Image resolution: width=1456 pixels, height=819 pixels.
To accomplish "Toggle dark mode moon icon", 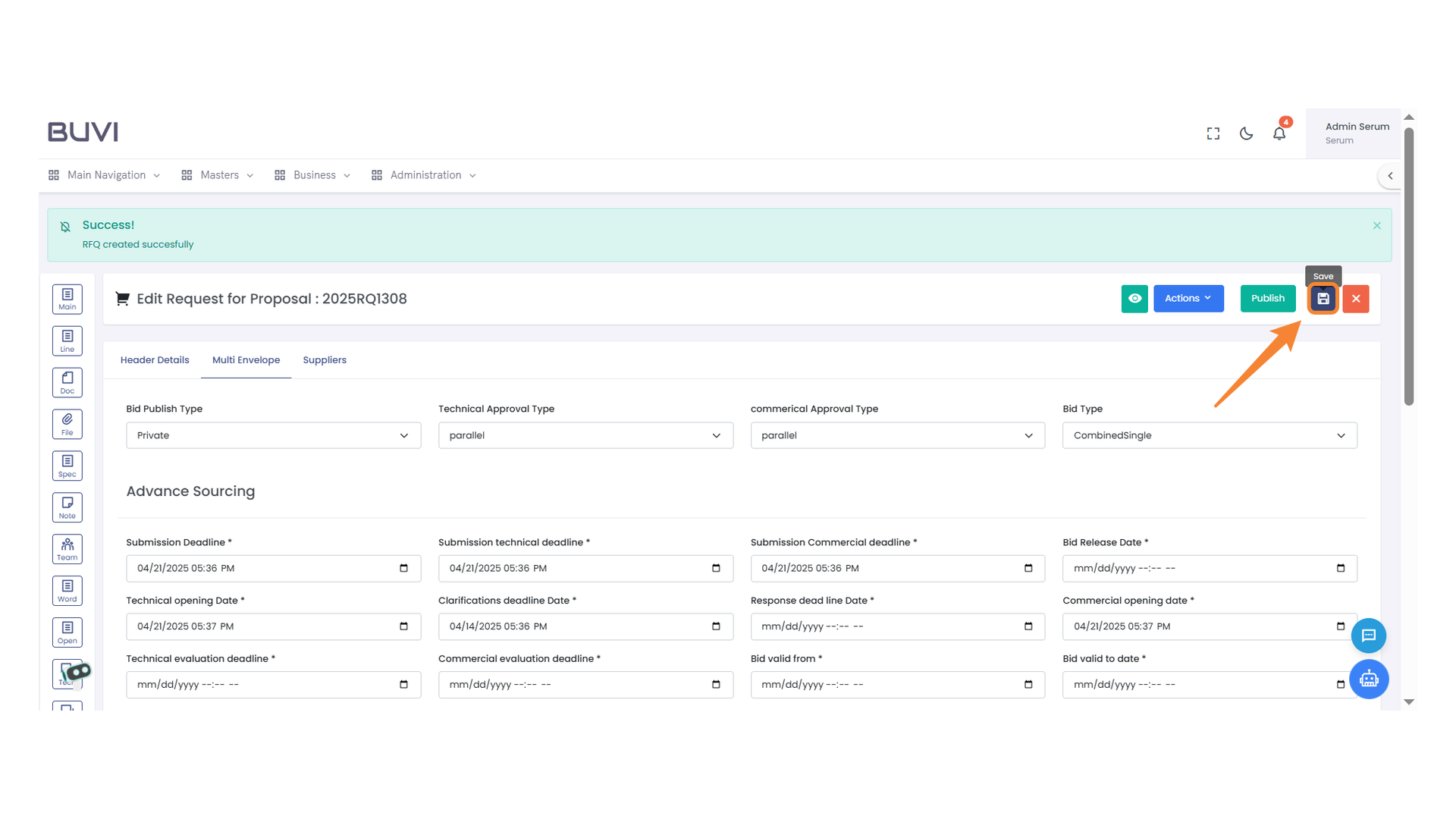I will tap(1246, 133).
